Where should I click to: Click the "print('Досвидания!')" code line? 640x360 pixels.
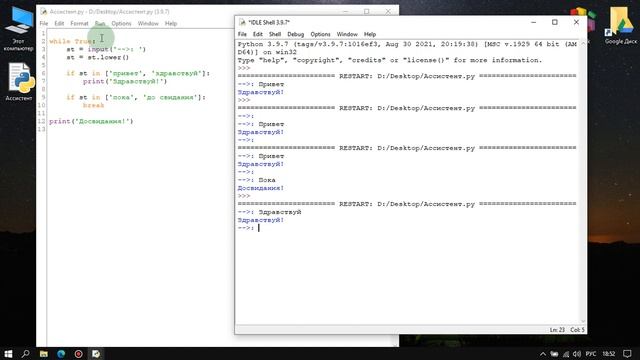point(91,121)
